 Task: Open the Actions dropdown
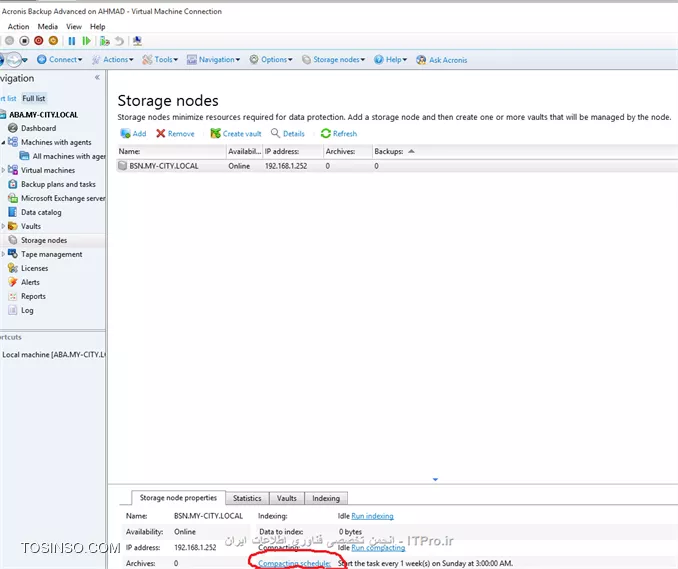point(112,60)
